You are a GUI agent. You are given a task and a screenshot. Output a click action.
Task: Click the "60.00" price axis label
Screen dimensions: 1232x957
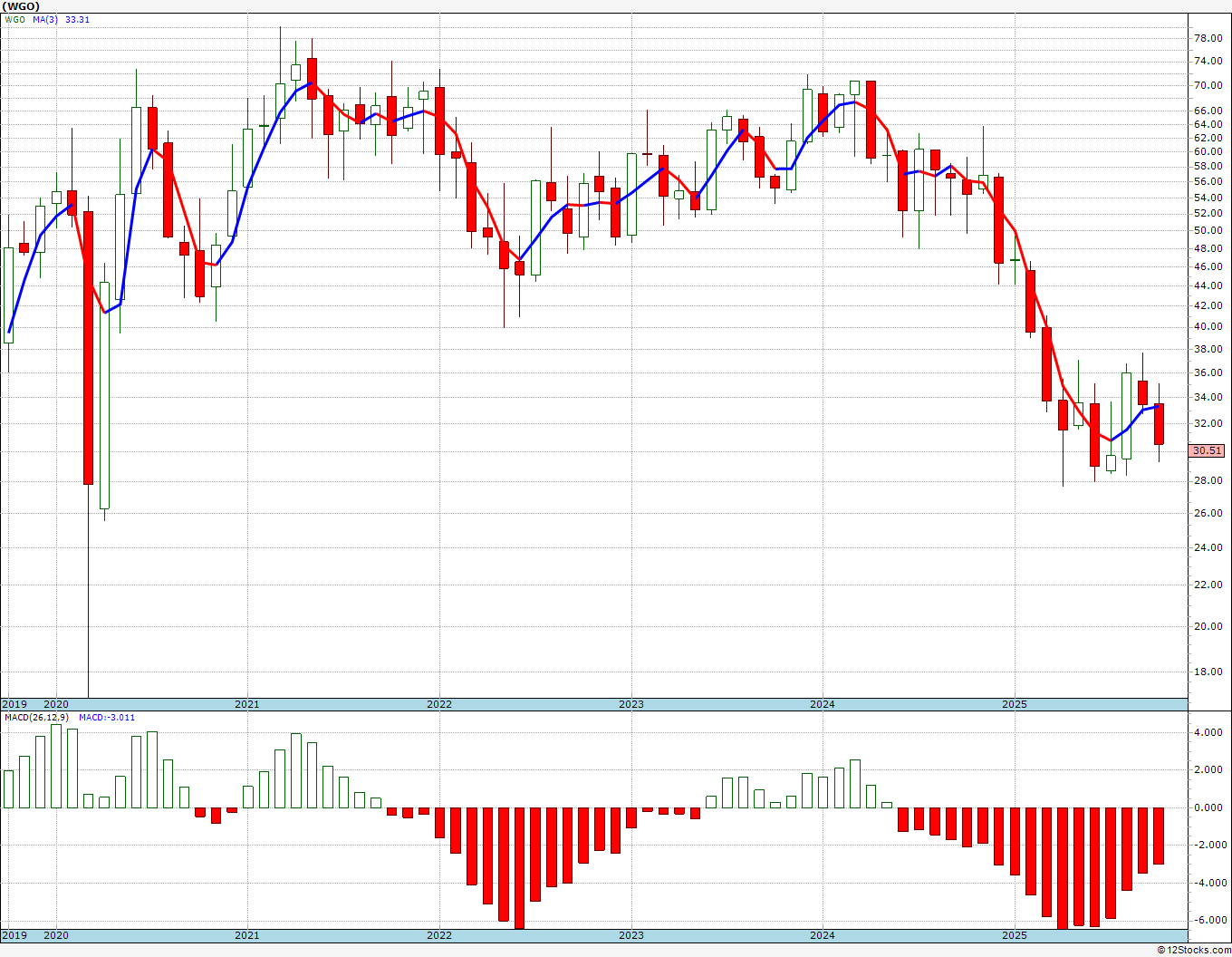[1208, 152]
